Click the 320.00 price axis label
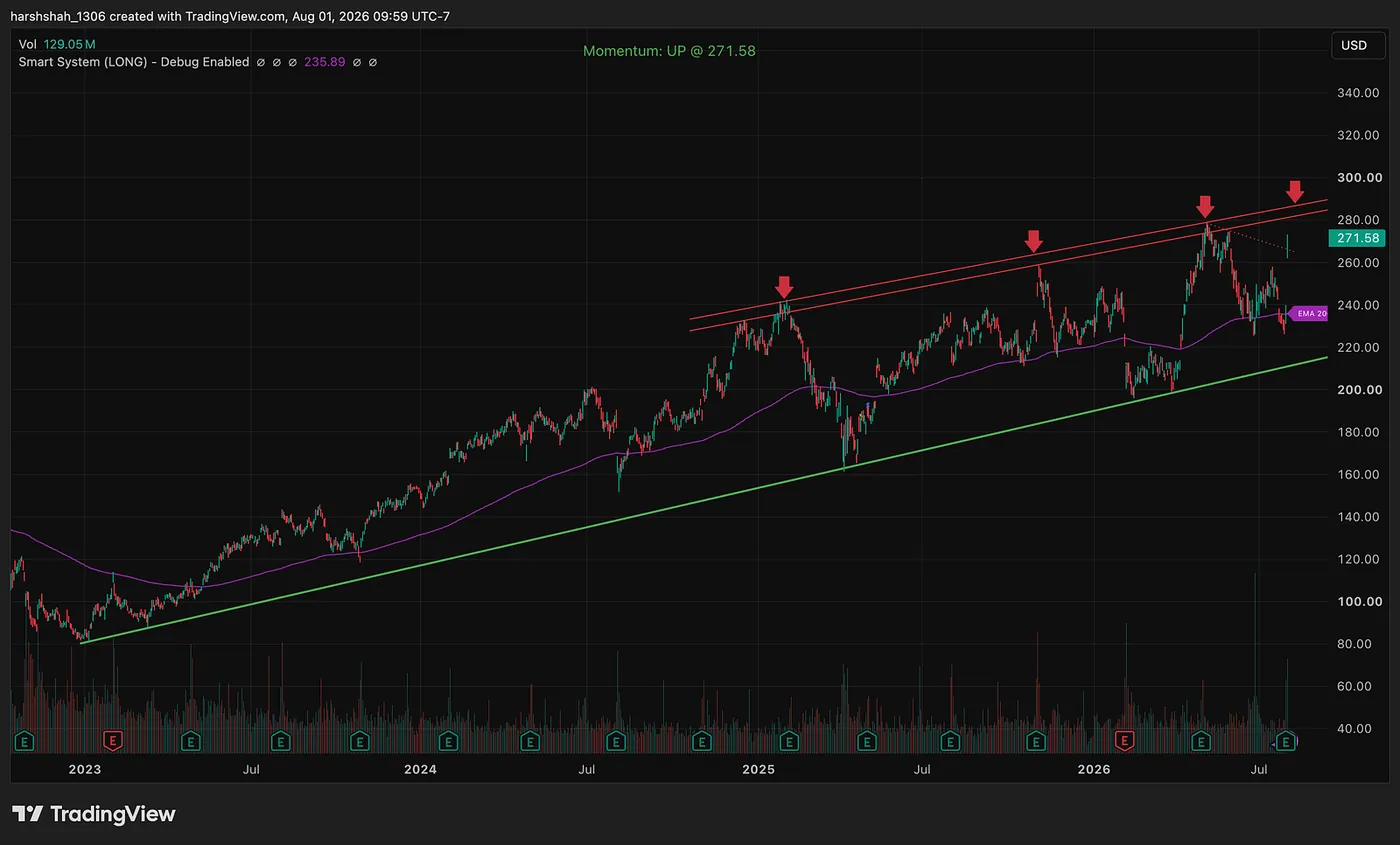Image resolution: width=1400 pixels, height=845 pixels. coord(1357,135)
